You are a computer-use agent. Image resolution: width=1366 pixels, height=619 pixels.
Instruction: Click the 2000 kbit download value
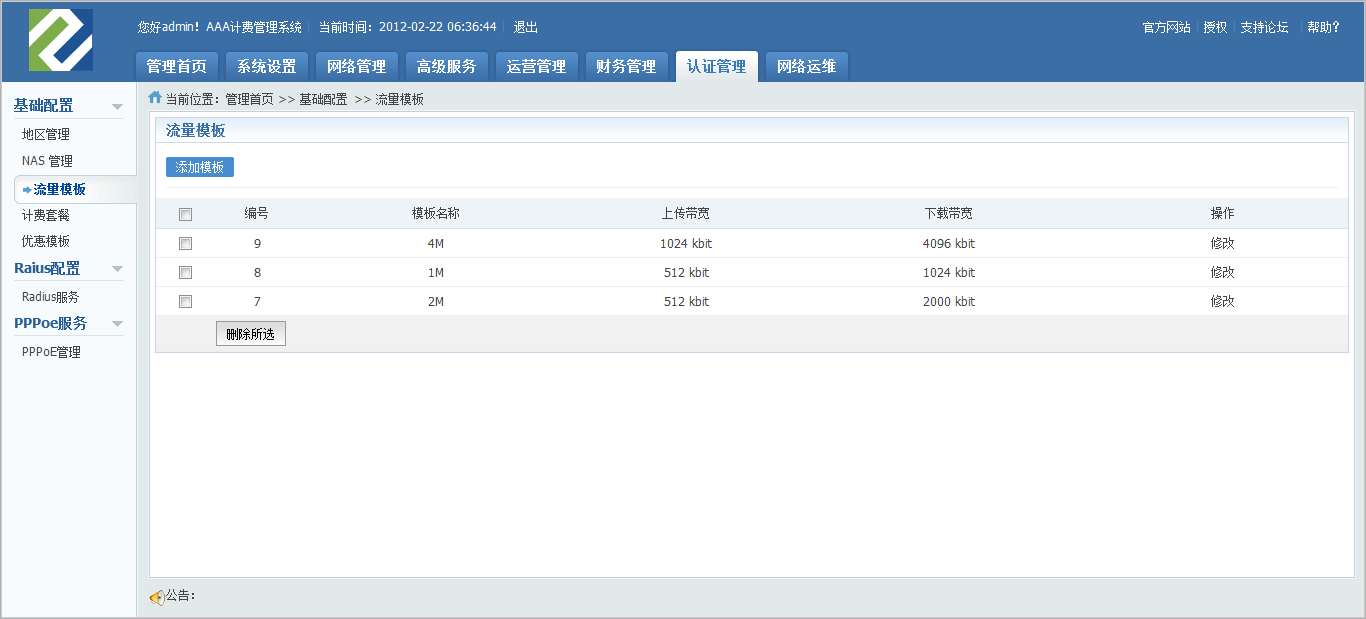tap(949, 301)
